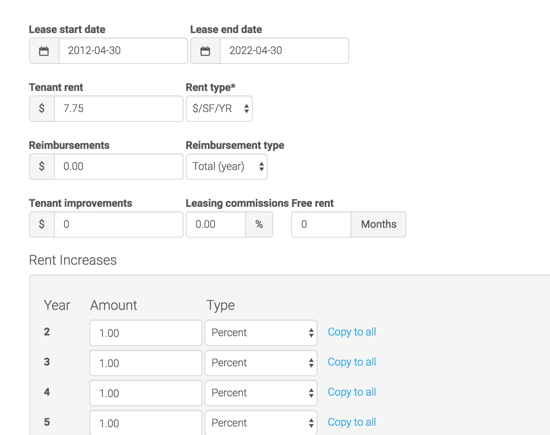
Task: Open the Reimbursement type dropdown
Action: 227,167
